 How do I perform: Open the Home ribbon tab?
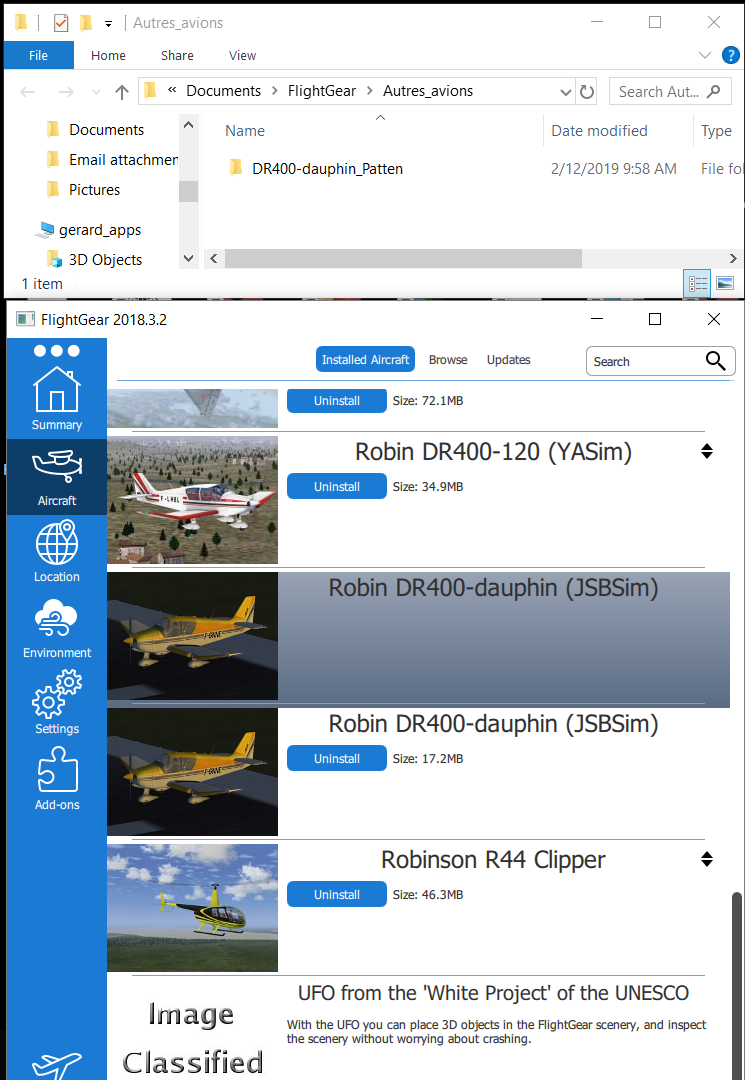pos(108,55)
